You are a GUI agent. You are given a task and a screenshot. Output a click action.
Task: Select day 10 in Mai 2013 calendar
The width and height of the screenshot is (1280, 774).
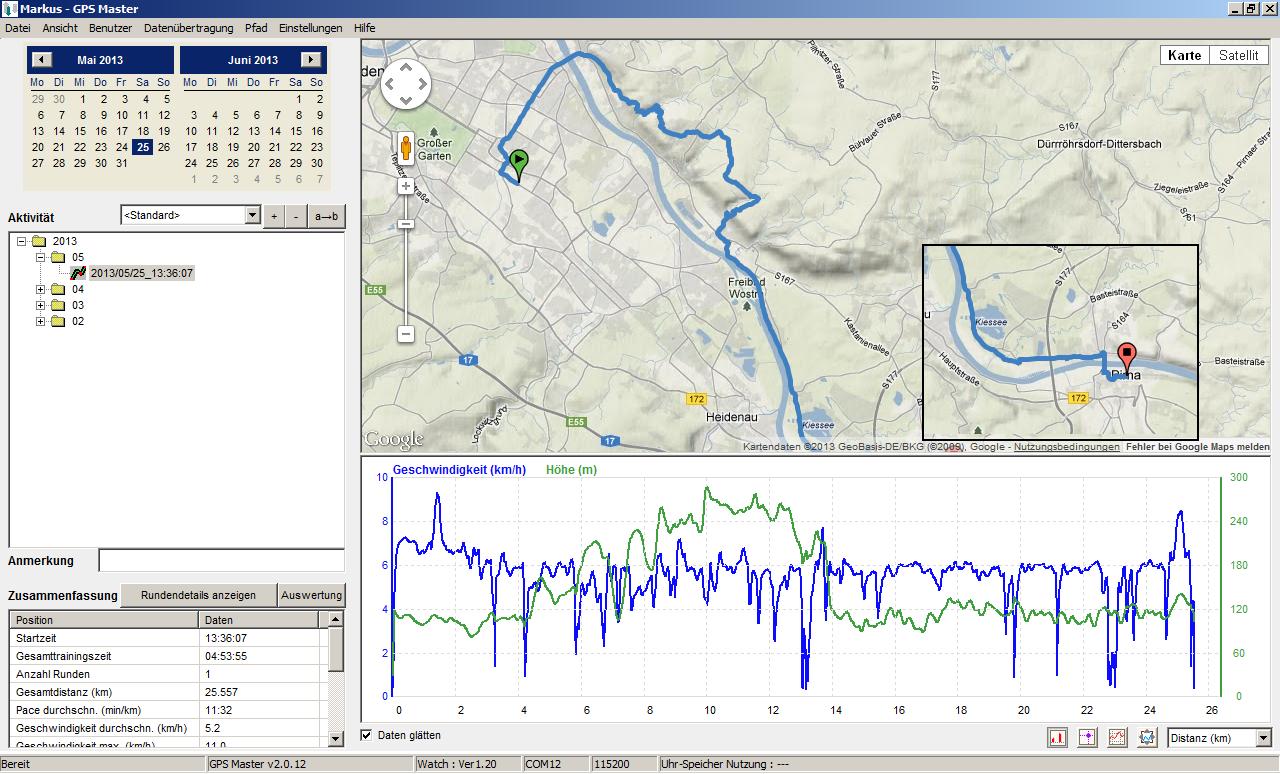click(x=122, y=115)
